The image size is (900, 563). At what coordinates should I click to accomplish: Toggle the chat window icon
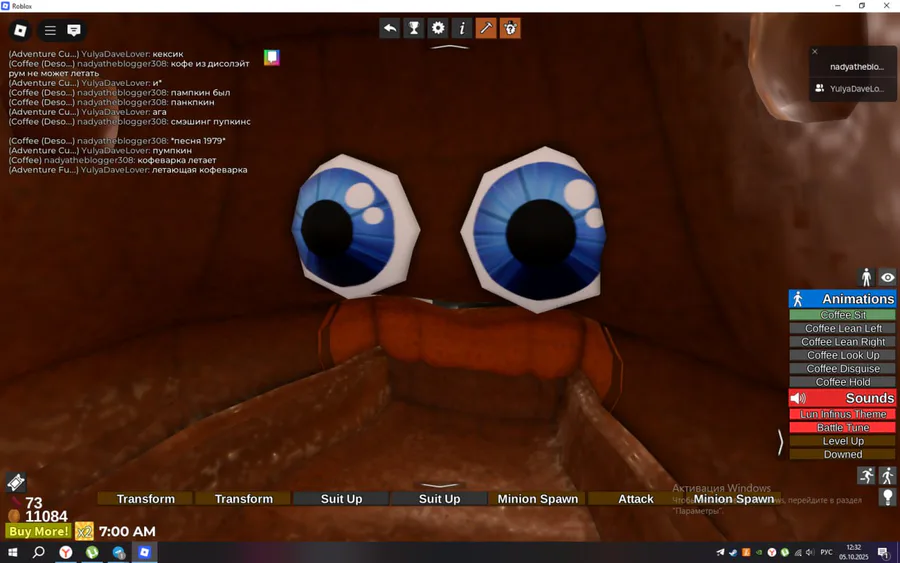pyautogui.click(x=73, y=30)
